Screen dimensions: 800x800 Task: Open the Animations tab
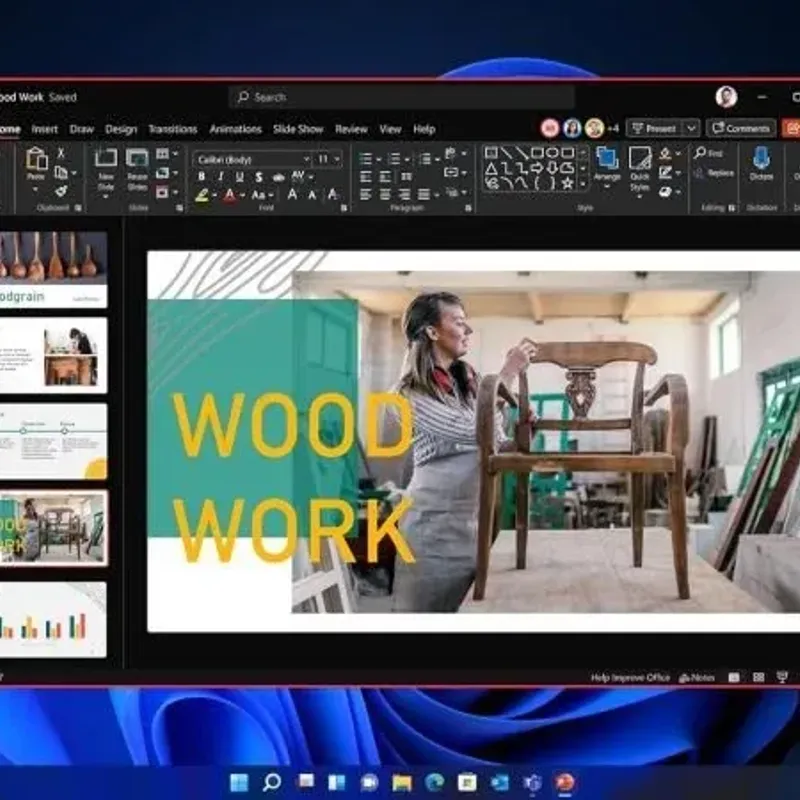tap(235, 129)
